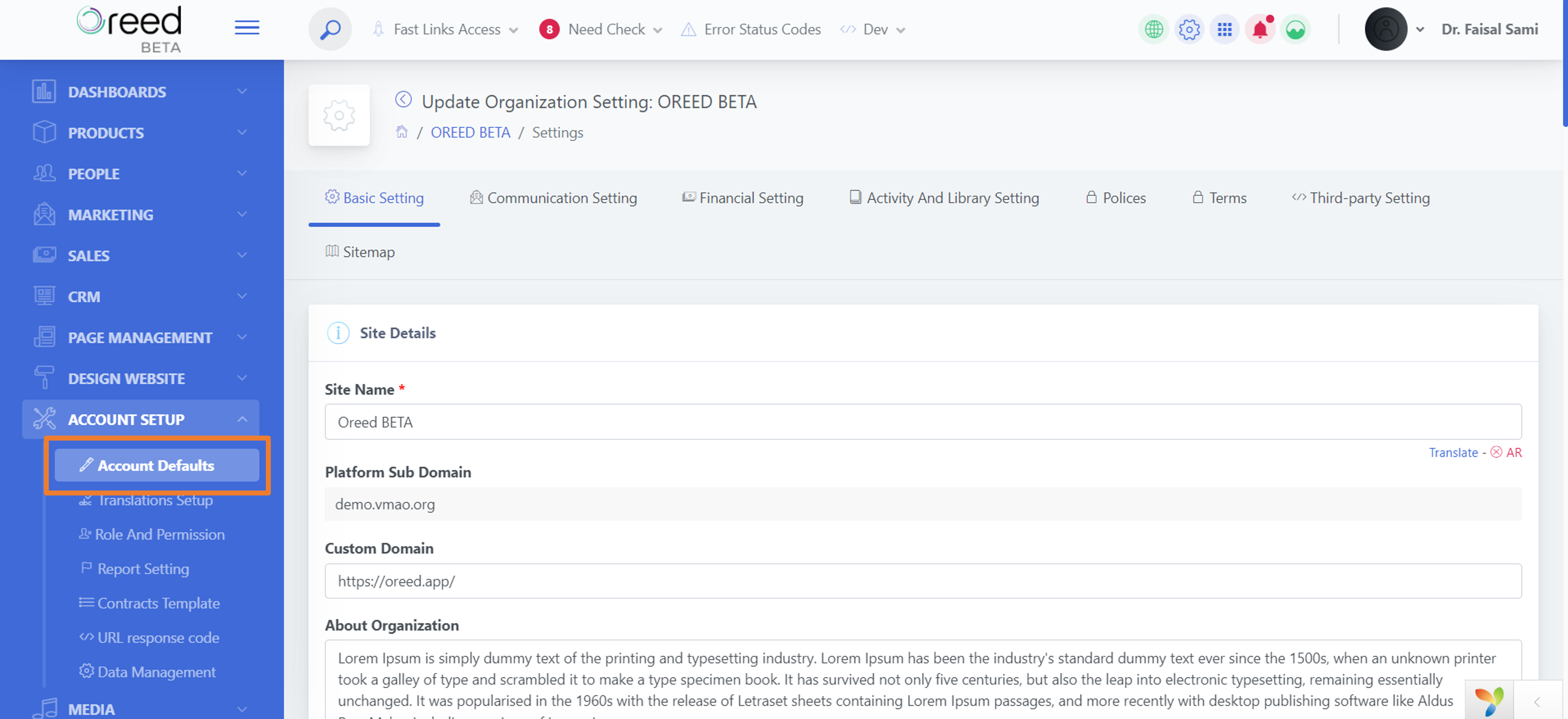The width and height of the screenshot is (1568, 719).
Task: Click the search magnifier icon
Action: pos(330,29)
